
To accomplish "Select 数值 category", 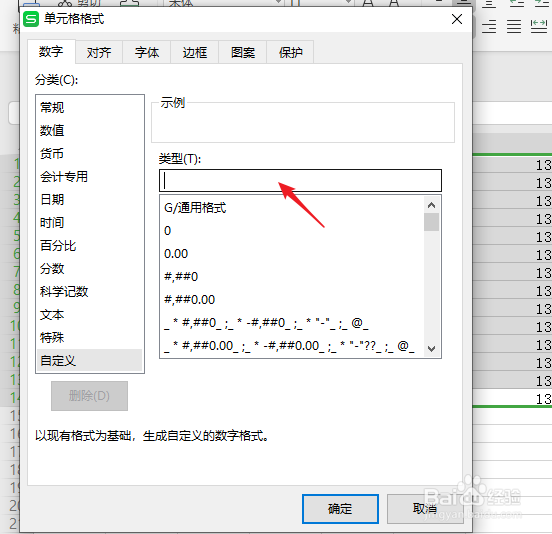I will tap(89, 131).
